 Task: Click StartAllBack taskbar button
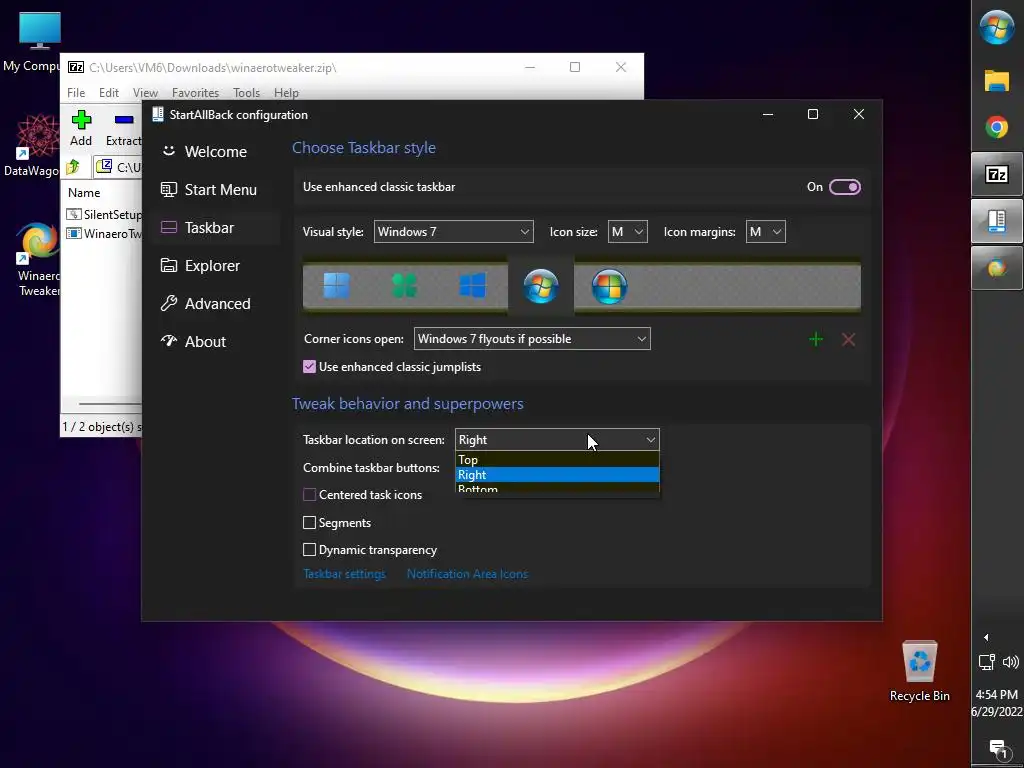point(997,221)
